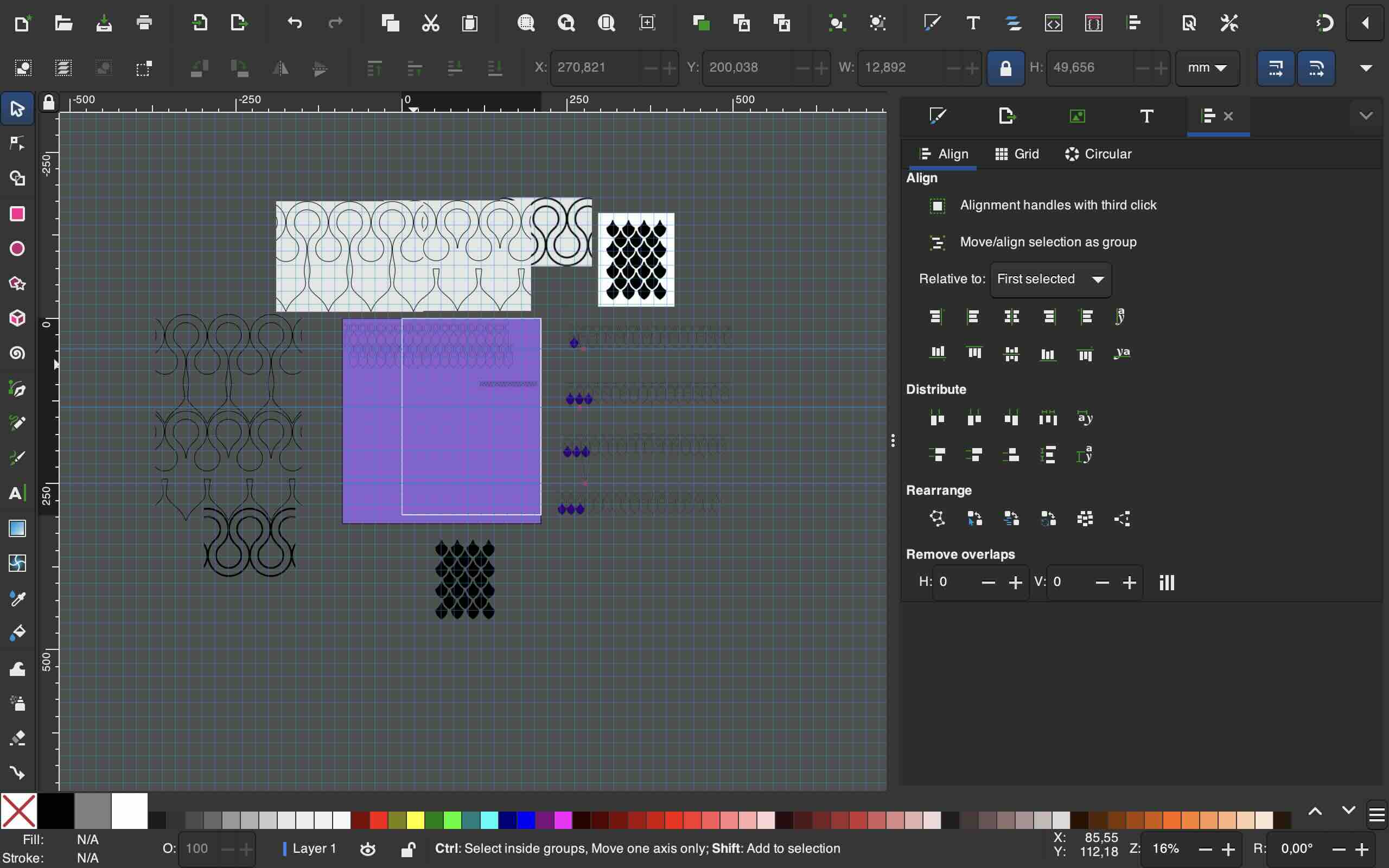Pick the black palette swatch
The width and height of the screenshot is (1389, 868).
click(x=56, y=810)
